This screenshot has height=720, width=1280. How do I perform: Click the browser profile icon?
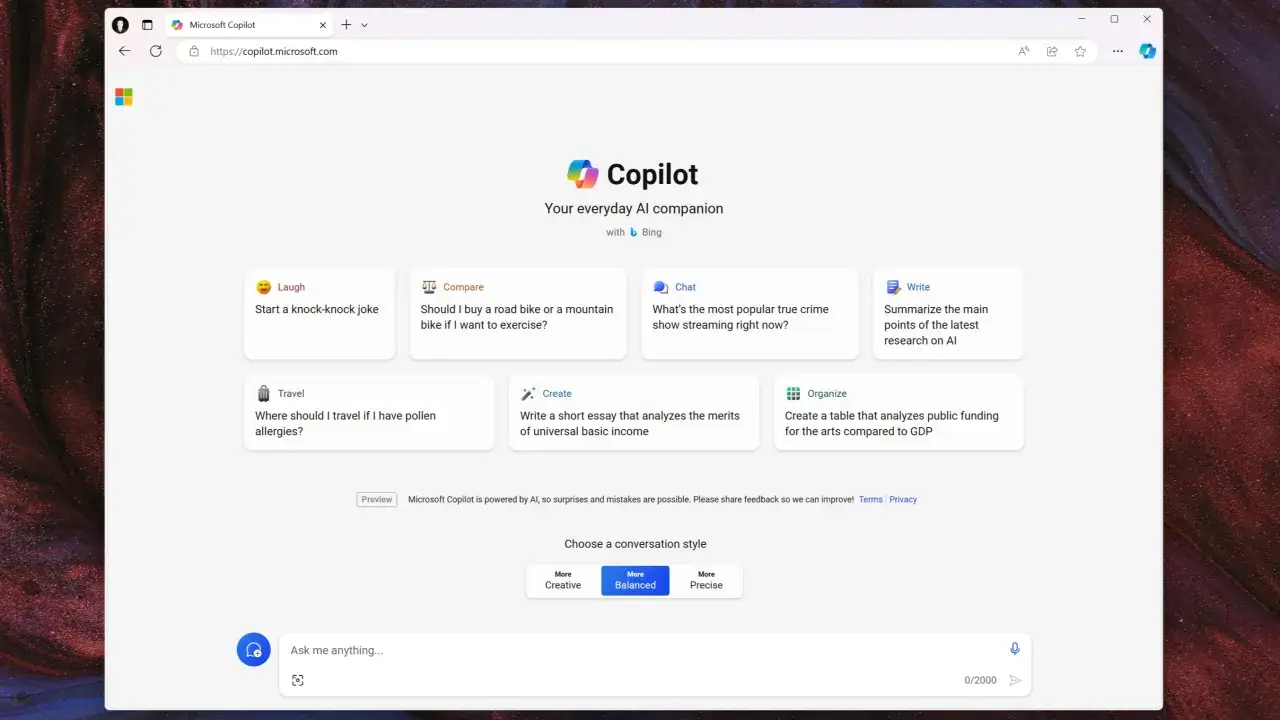120,25
